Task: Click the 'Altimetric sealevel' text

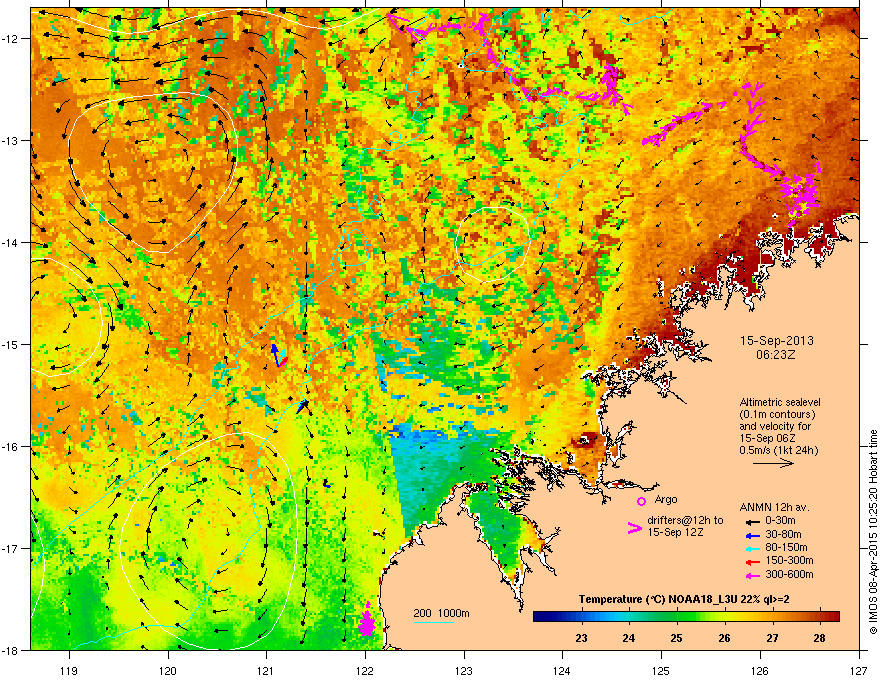Action: point(780,402)
